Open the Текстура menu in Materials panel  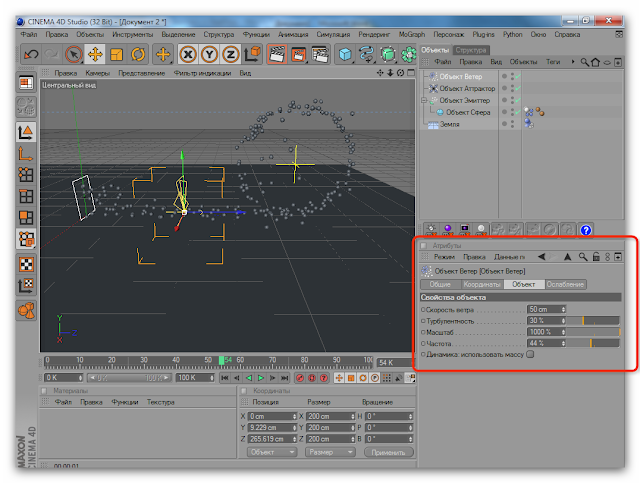(160, 402)
